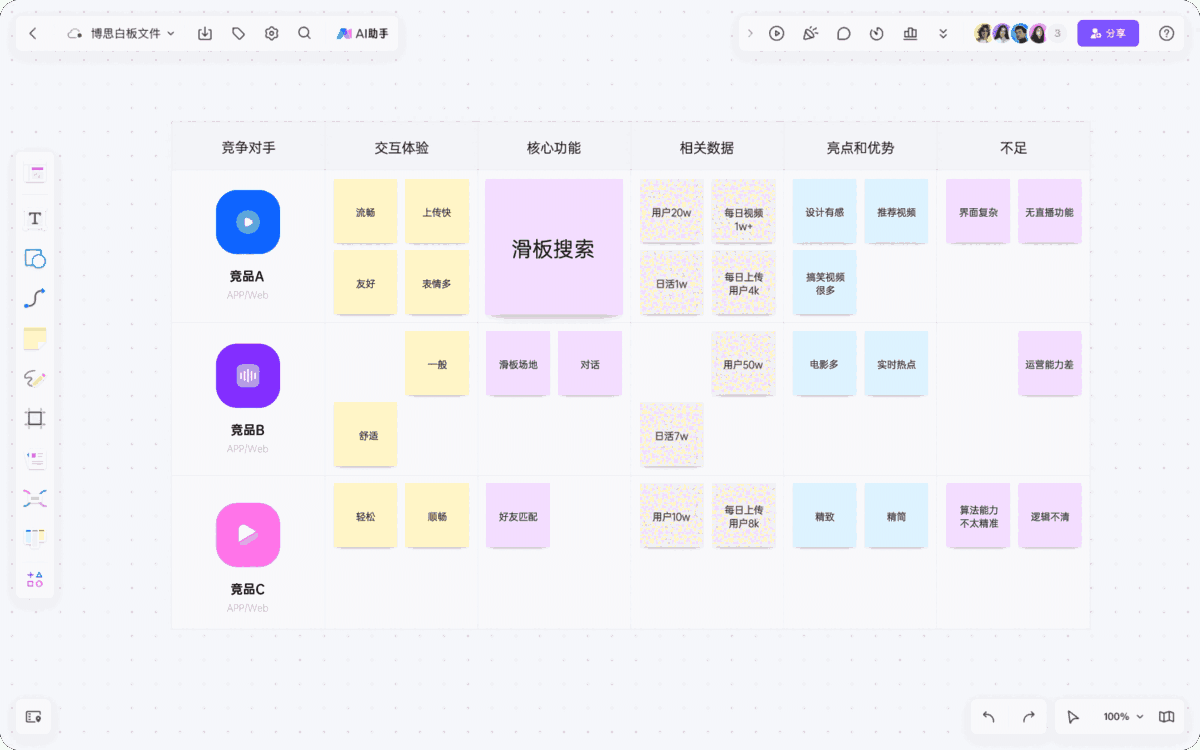Open the Shapes tool
Screen dimensions: 1200x750
pos(35,259)
